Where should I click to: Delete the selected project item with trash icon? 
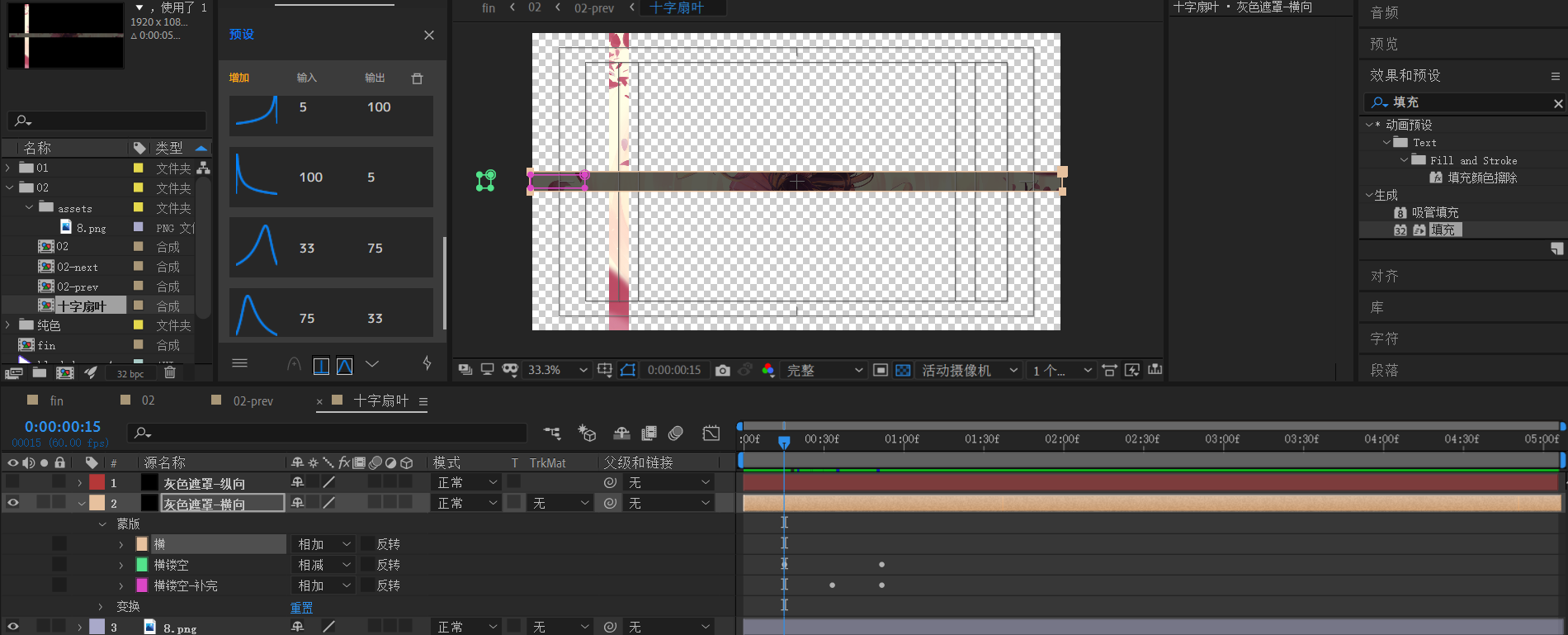pos(170,373)
